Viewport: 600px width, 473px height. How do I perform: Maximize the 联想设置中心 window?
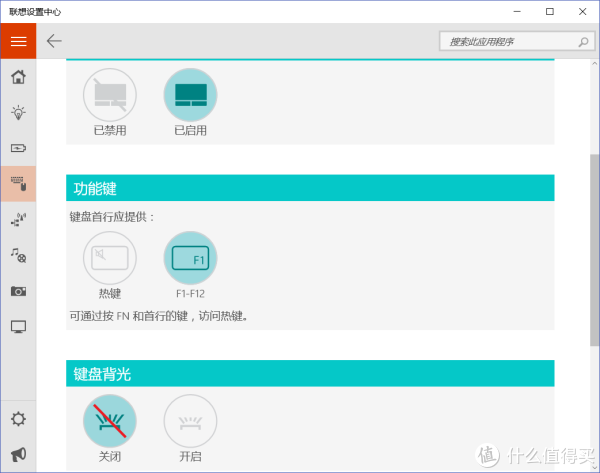tap(550, 11)
